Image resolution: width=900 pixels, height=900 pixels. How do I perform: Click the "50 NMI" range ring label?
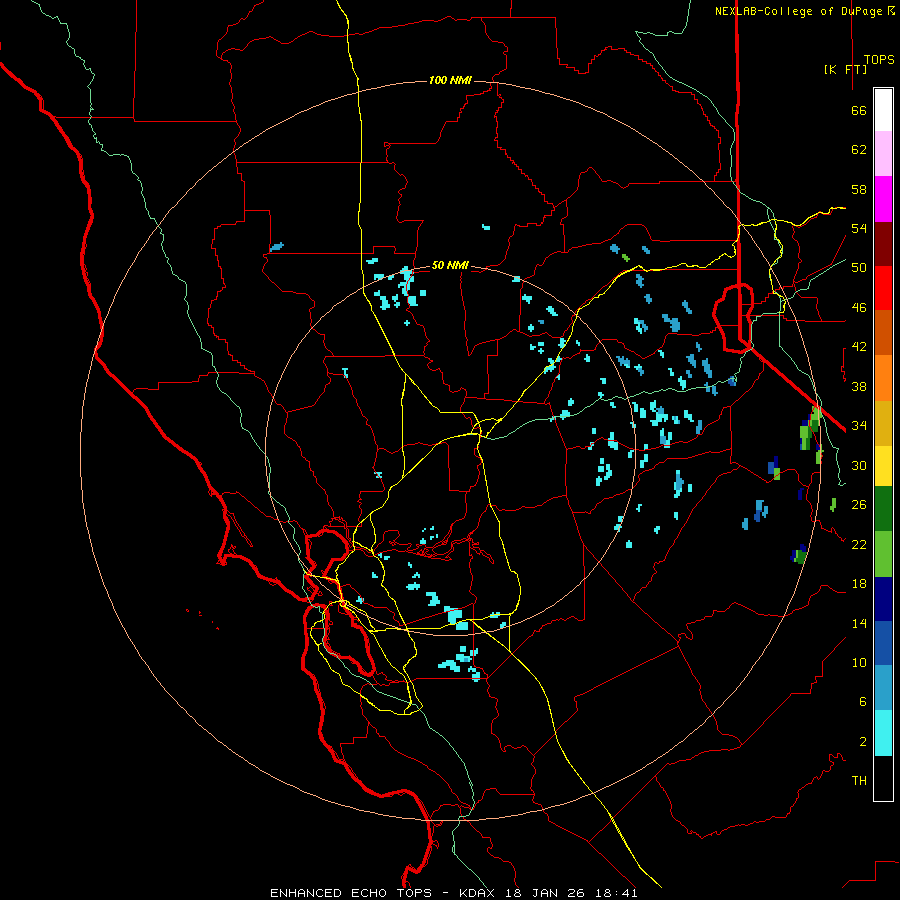click(450, 265)
